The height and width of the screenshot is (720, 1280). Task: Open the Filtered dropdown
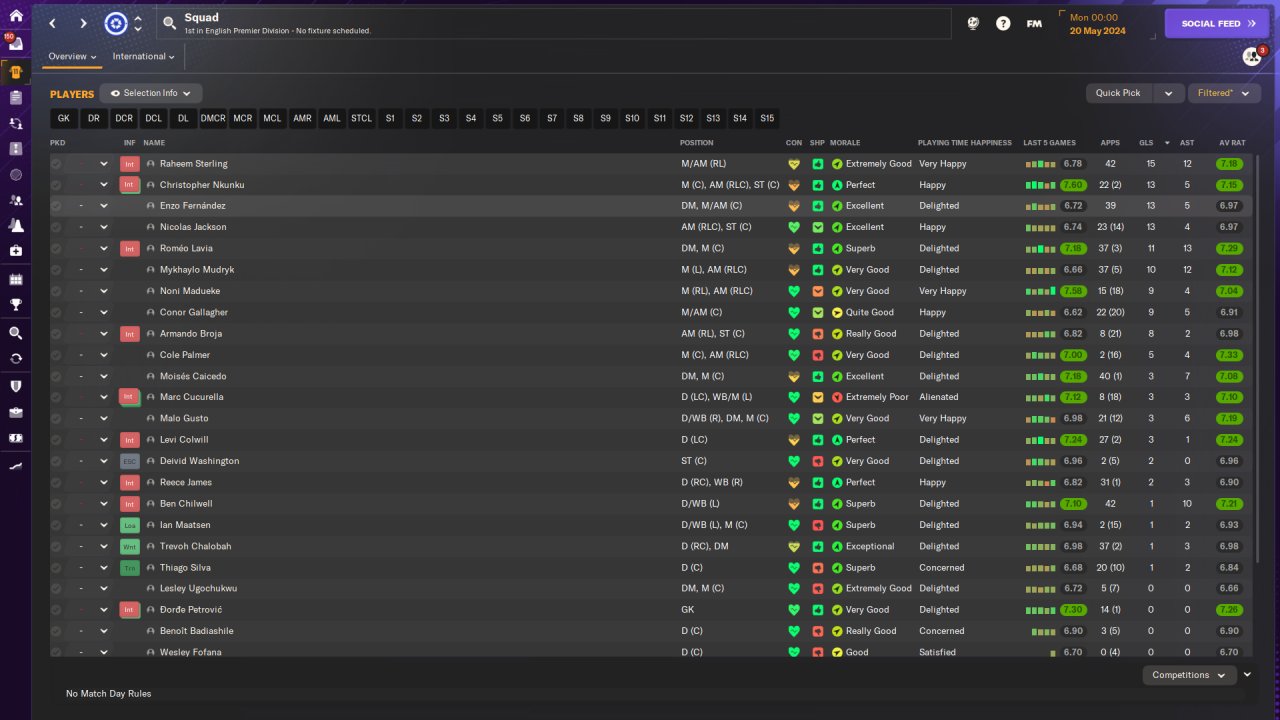coord(1224,93)
